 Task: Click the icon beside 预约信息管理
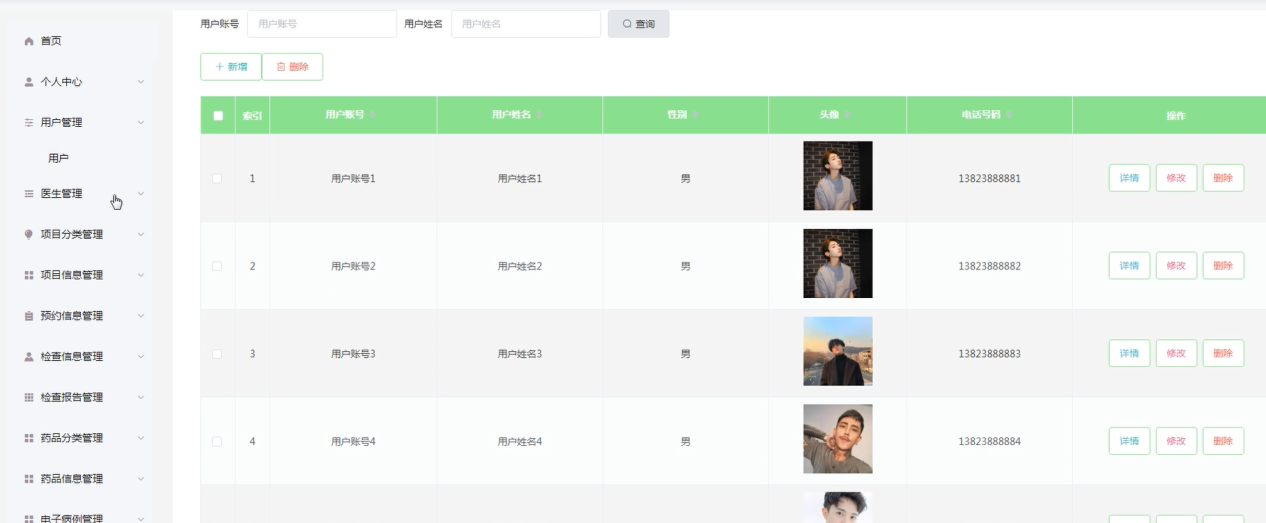point(29,316)
